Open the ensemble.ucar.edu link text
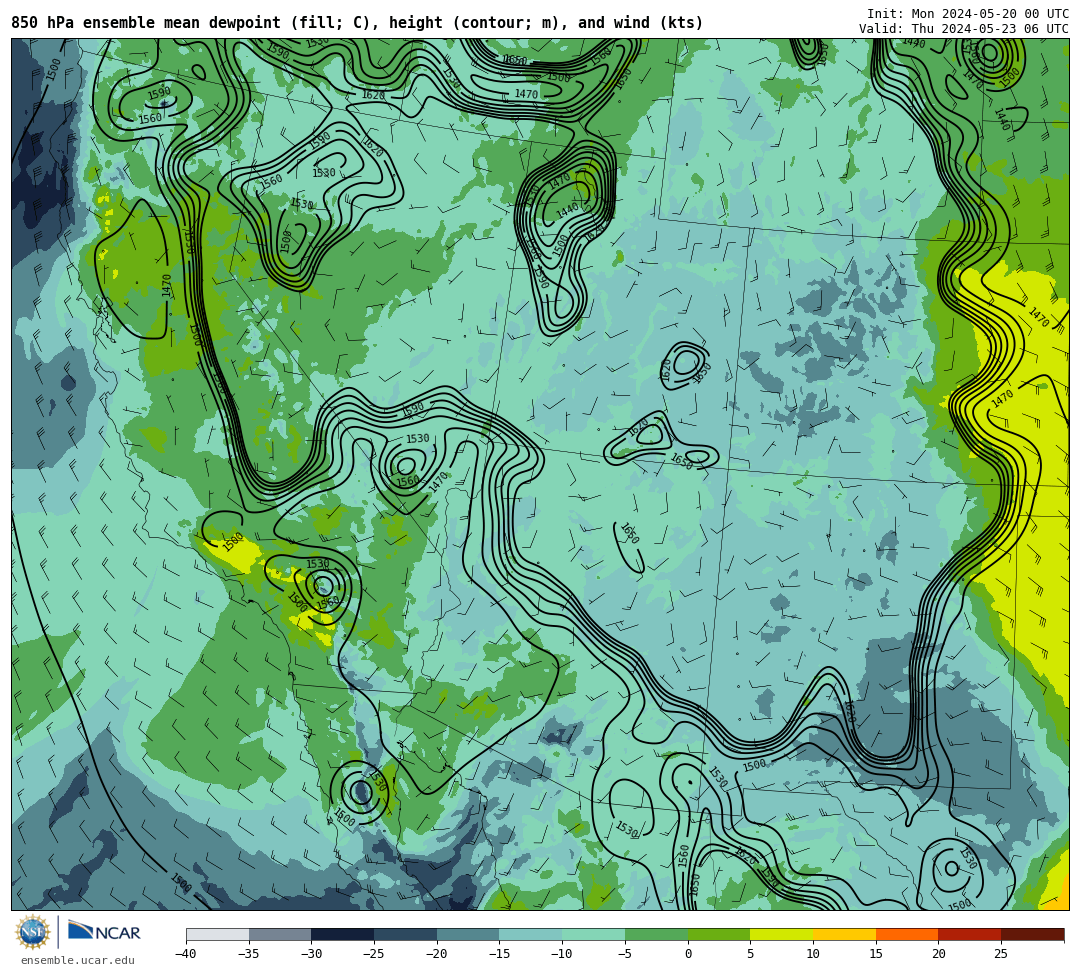1080x973 pixels. [x=77, y=960]
